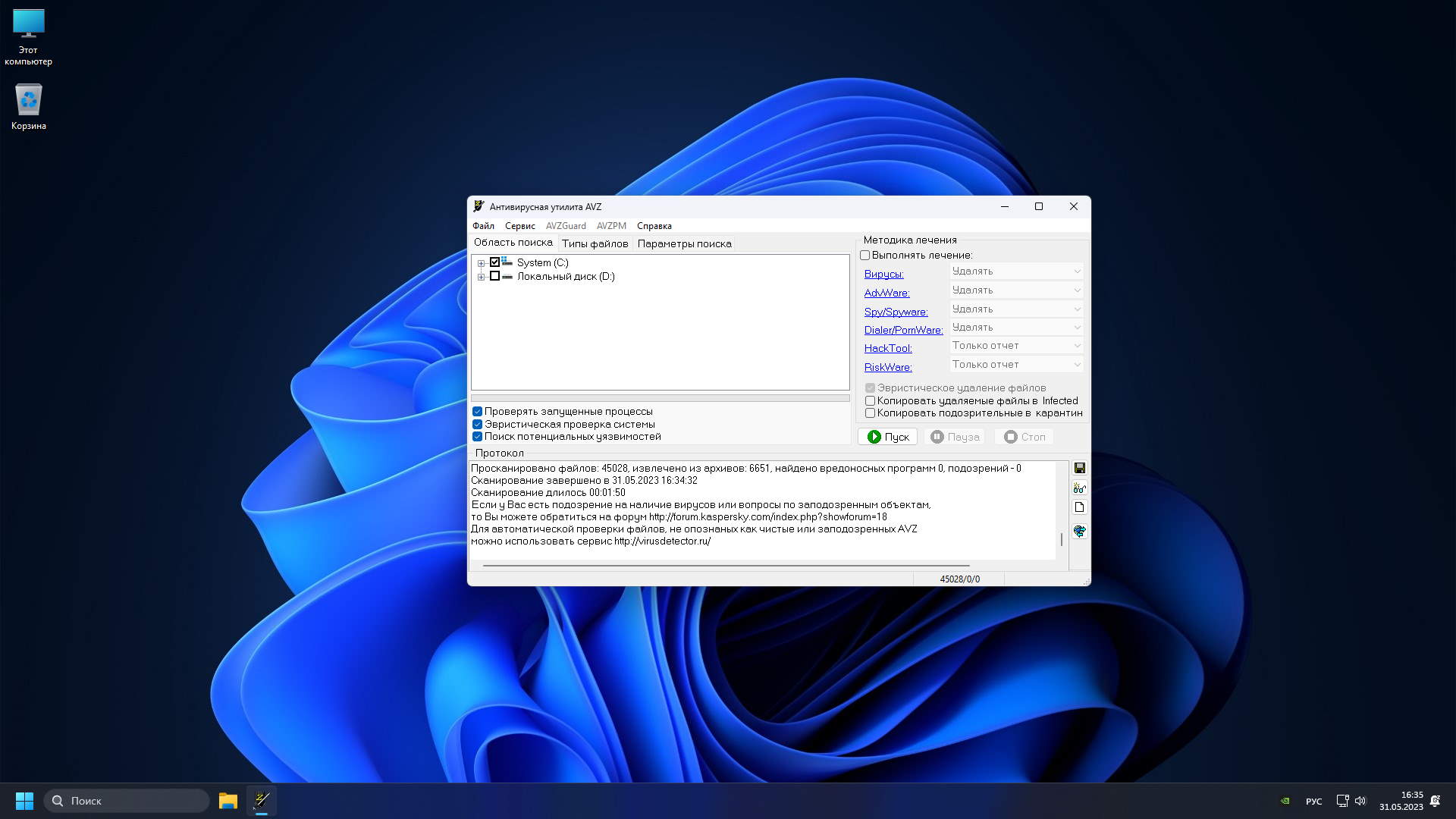Open the Recycle Bin desktop icon
The width and height of the screenshot is (1456, 819).
click(29, 107)
